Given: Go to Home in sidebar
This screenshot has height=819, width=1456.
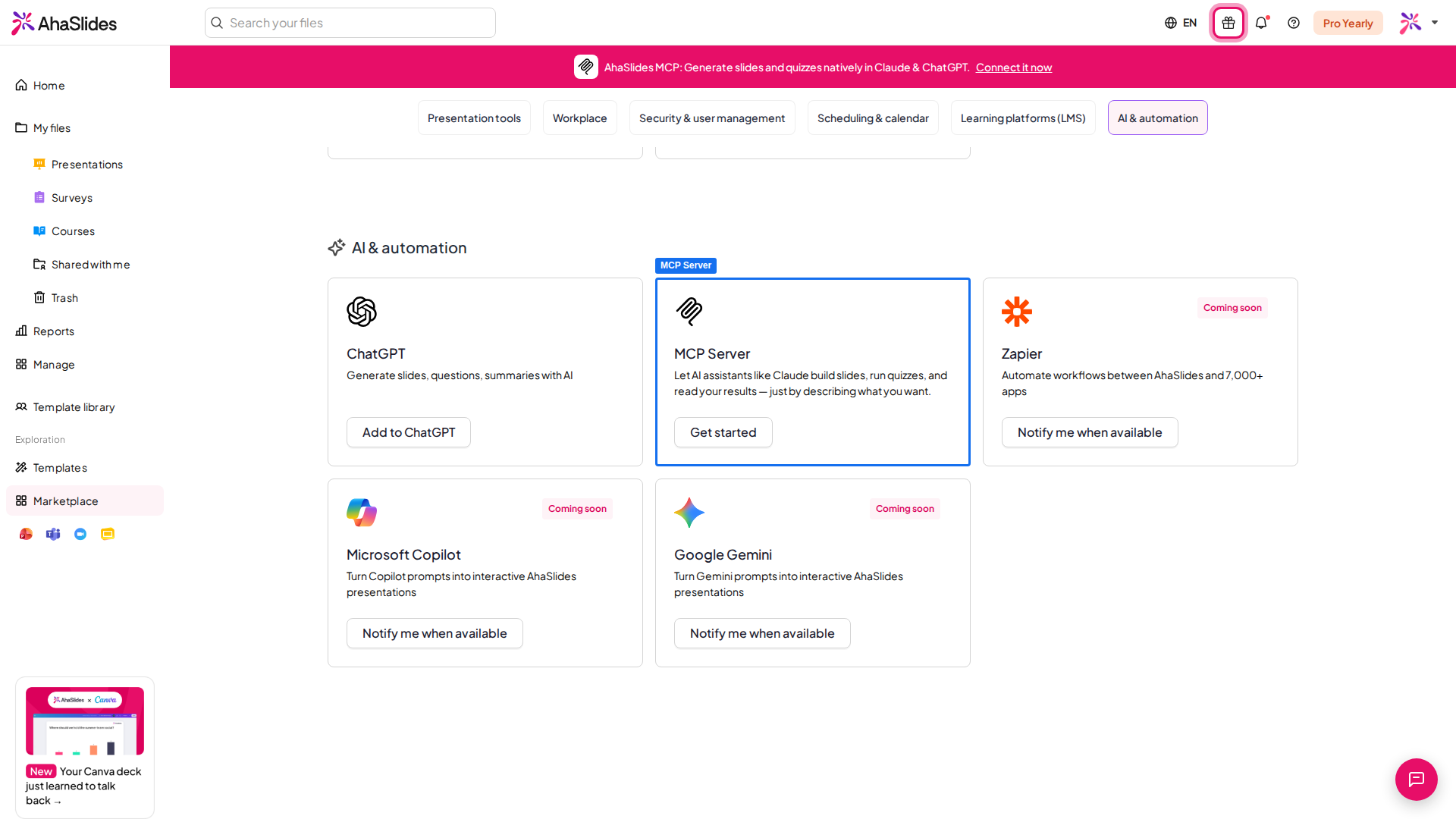Looking at the screenshot, I should [x=85, y=85].
